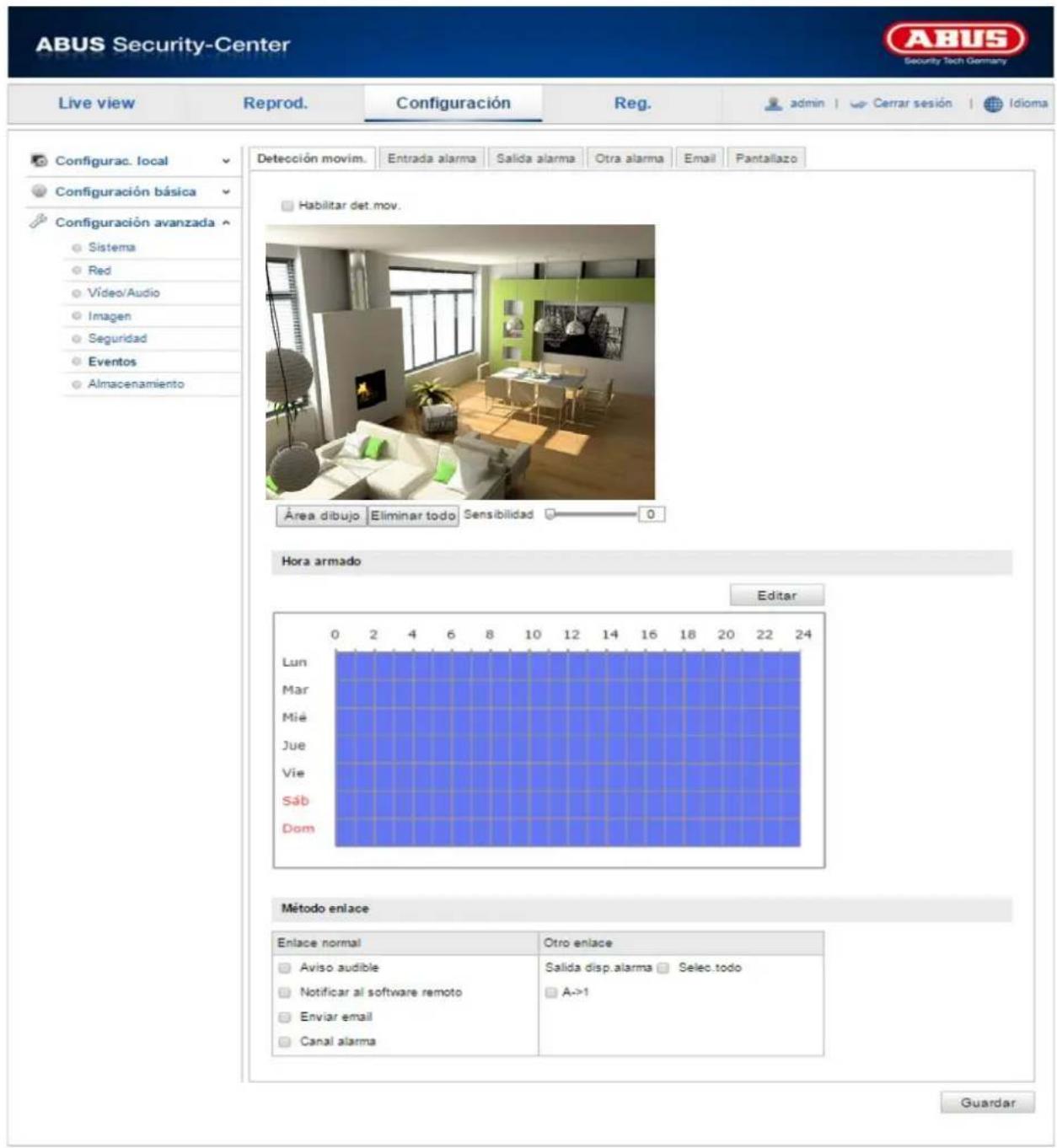Switch to the Email tab
The height and width of the screenshot is (1148, 1057).
point(700,158)
